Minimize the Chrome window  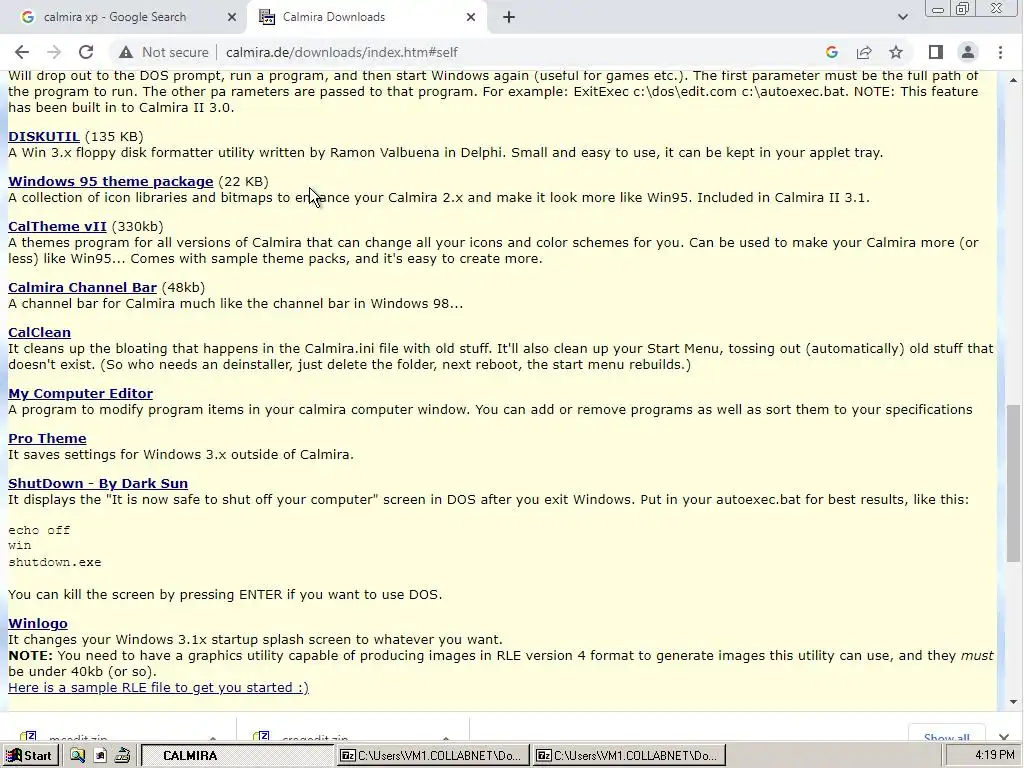(938, 9)
